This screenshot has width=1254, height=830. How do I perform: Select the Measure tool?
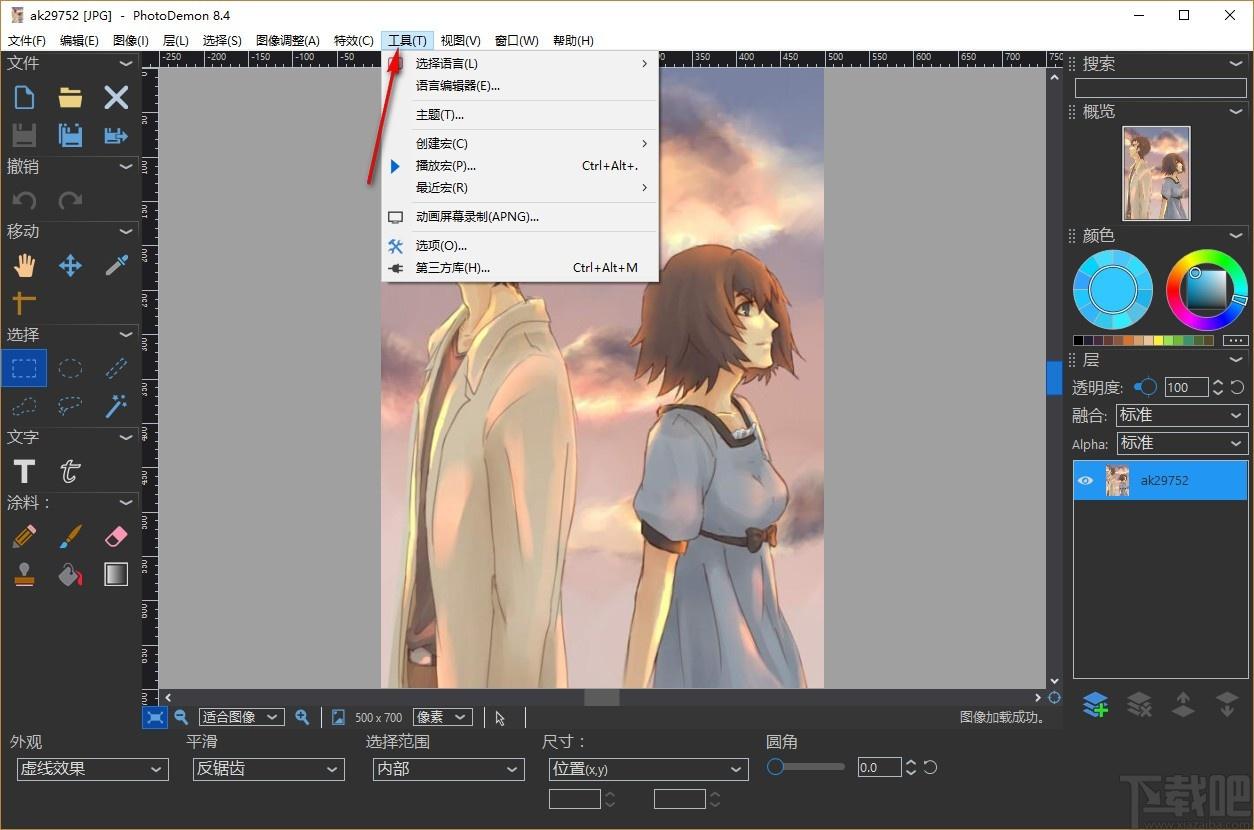(x=24, y=302)
